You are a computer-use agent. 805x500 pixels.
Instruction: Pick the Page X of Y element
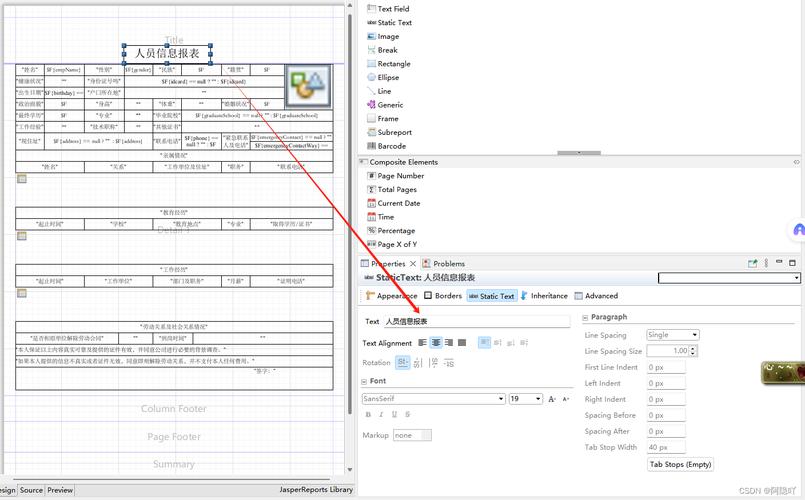[x=392, y=244]
